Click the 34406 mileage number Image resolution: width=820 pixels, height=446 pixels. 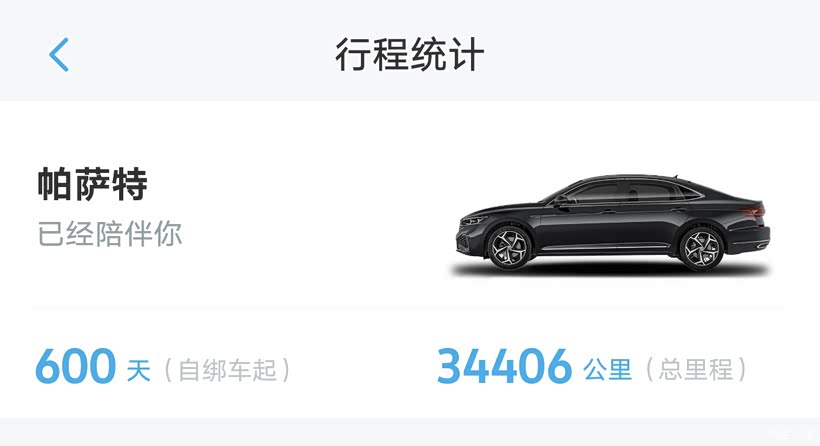click(x=504, y=366)
